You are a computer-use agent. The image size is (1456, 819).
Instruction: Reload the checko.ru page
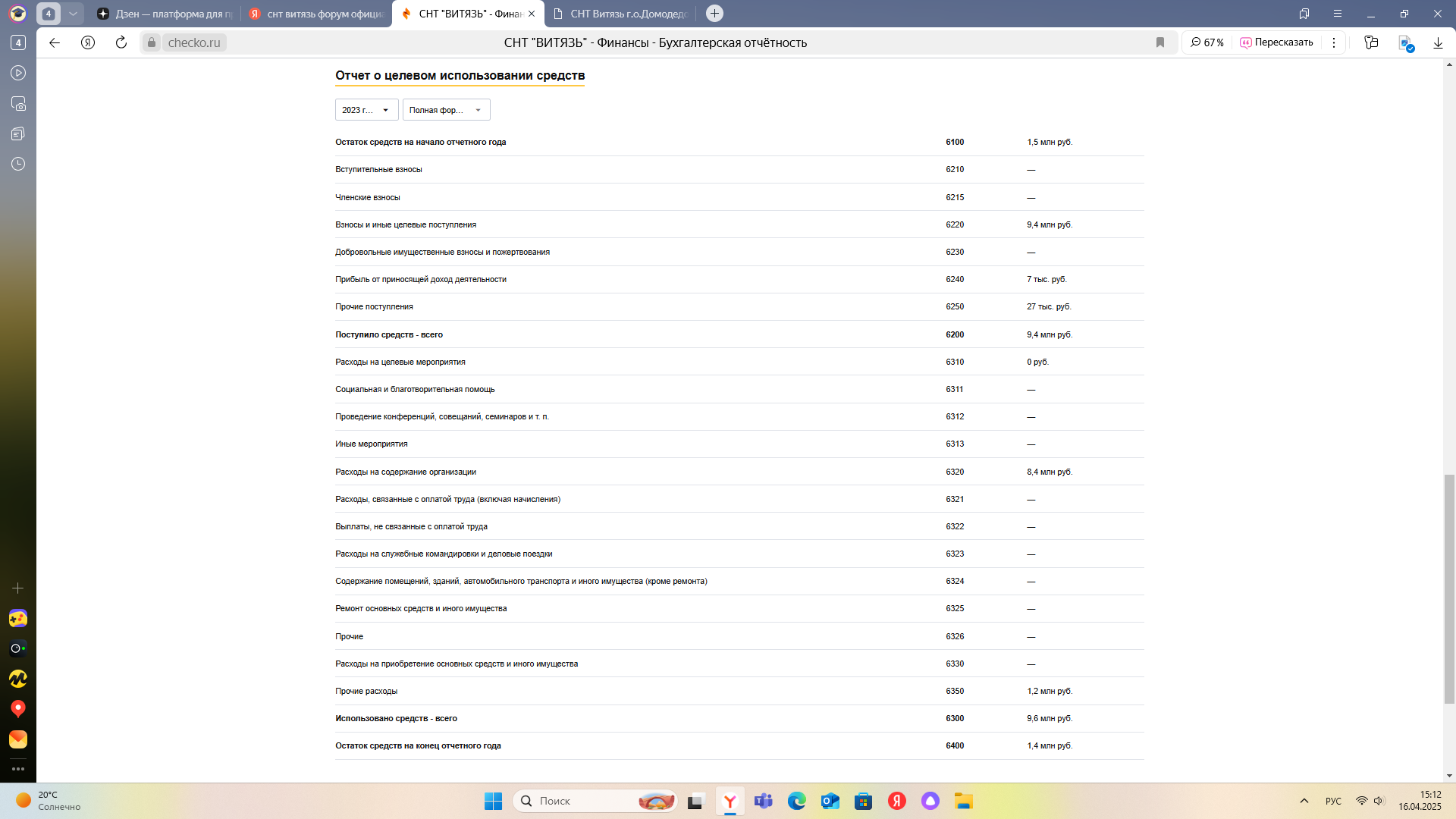click(x=121, y=42)
